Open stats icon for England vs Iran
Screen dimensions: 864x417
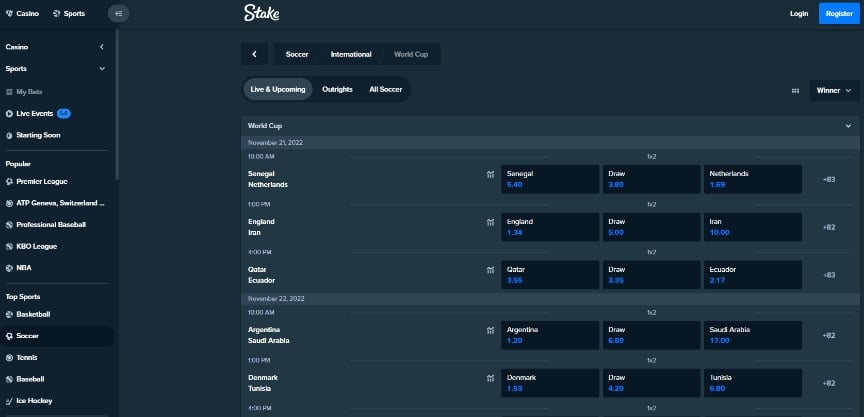tap(490, 223)
